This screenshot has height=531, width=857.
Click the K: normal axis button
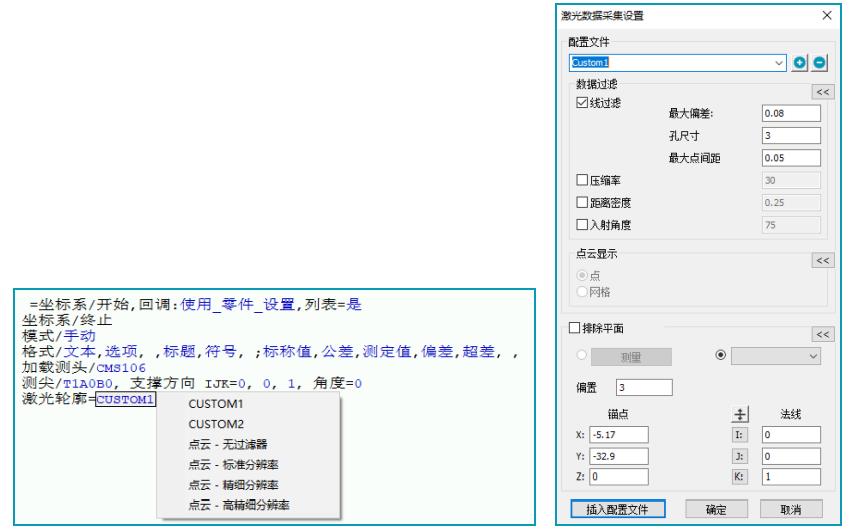[x=741, y=478]
